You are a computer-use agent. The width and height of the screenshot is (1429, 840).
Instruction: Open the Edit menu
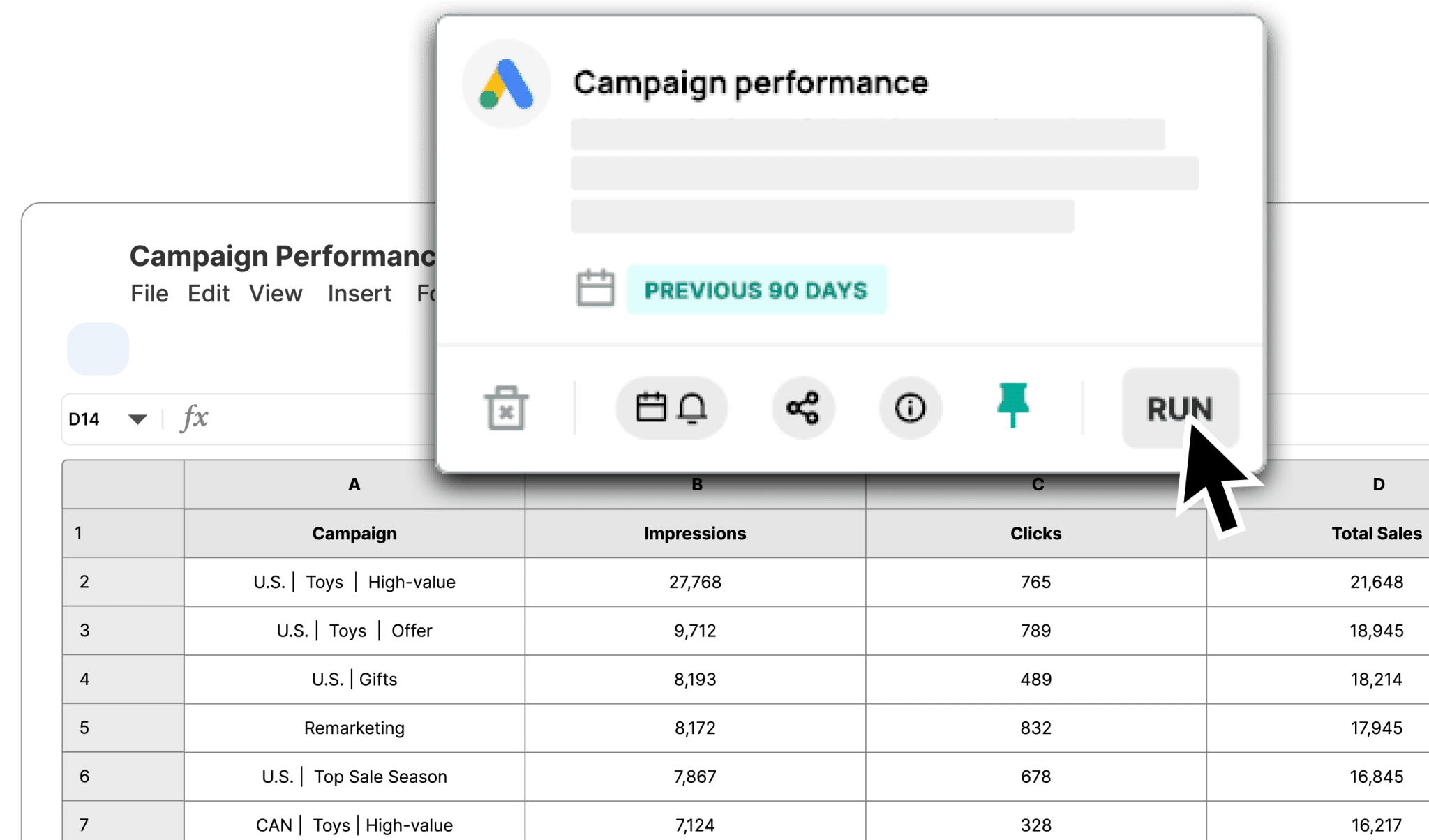click(208, 294)
